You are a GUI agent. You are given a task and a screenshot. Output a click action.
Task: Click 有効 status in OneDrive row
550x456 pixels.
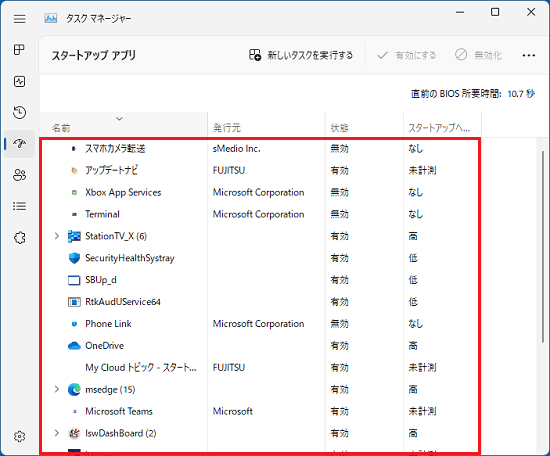coord(340,346)
